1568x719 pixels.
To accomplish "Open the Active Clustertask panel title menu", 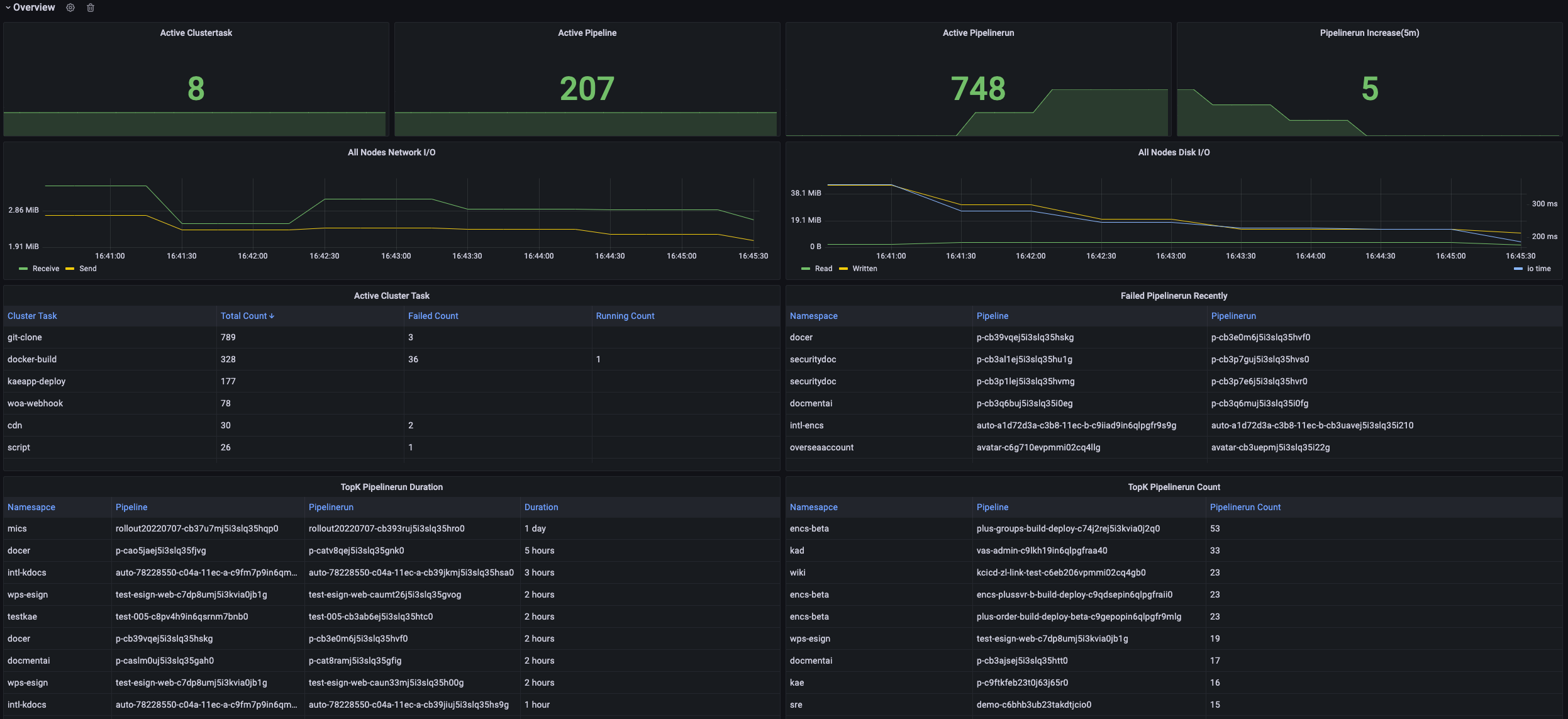I will tap(196, 33).
